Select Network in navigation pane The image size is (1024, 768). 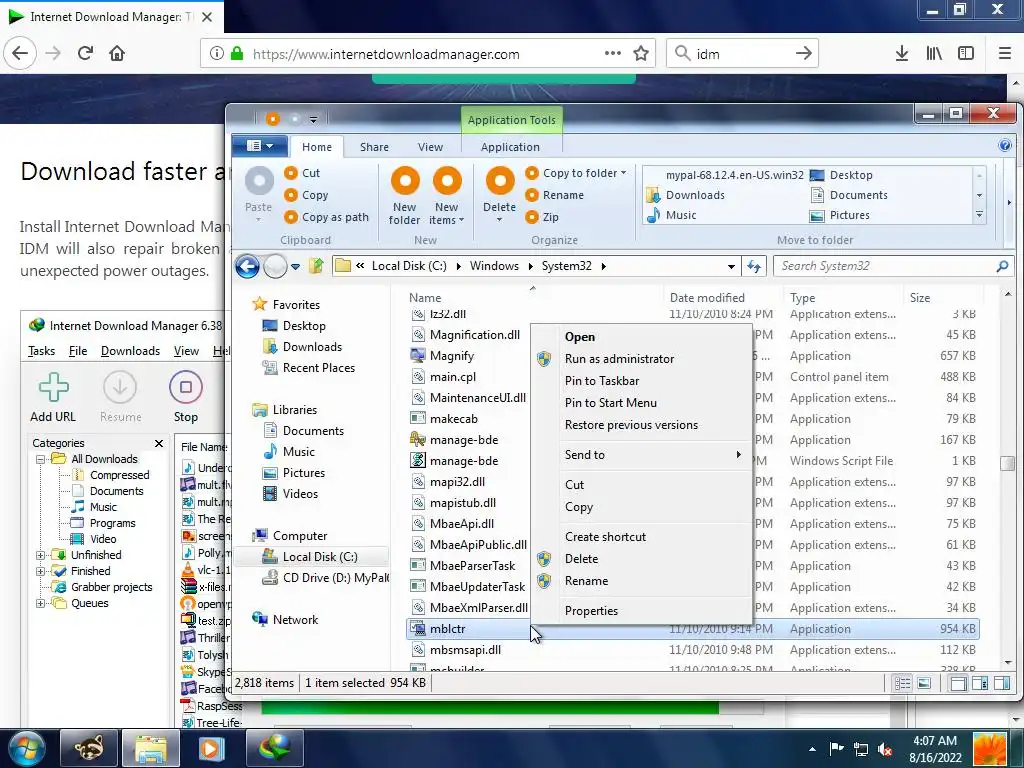point(285,620)
